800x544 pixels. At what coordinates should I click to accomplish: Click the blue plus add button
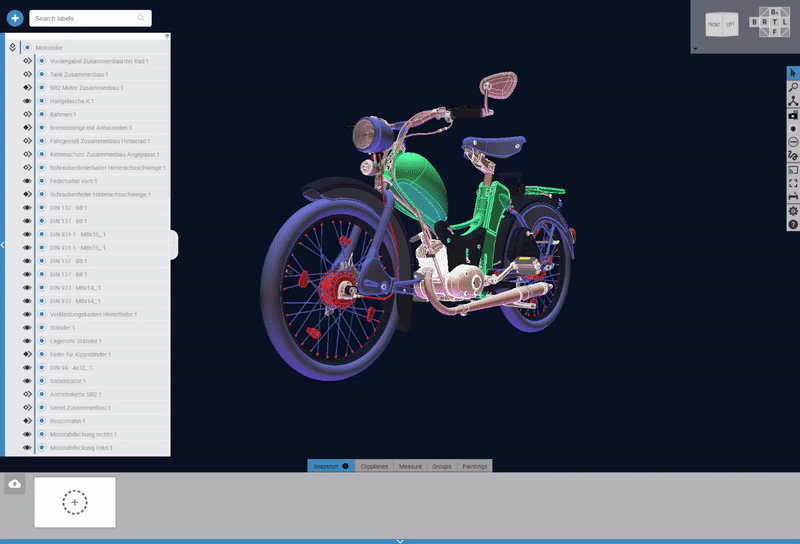point(15,18)
